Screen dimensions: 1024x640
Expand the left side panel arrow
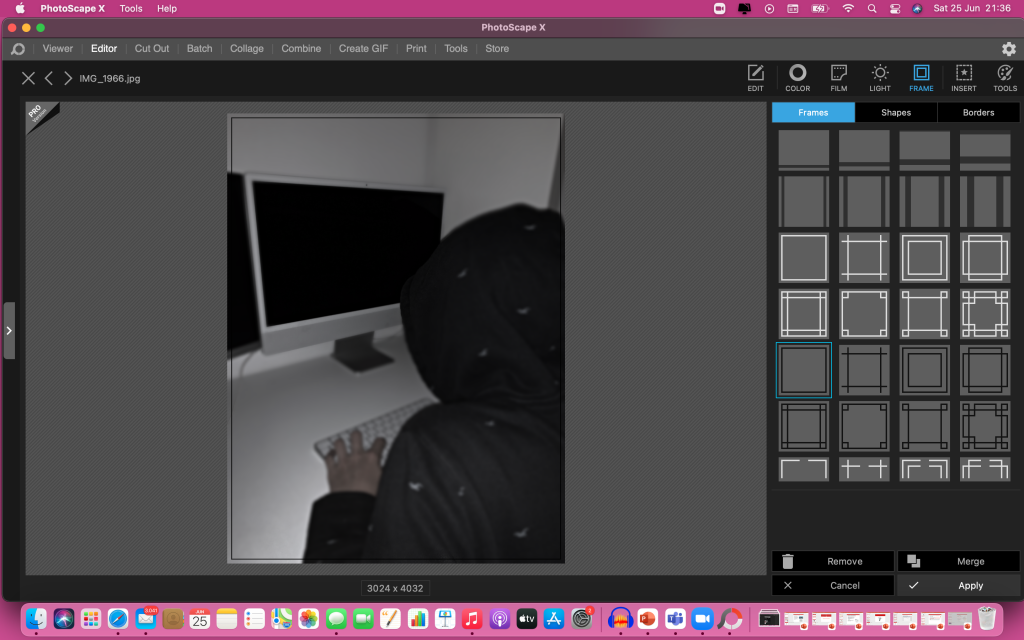pos(9,330)
